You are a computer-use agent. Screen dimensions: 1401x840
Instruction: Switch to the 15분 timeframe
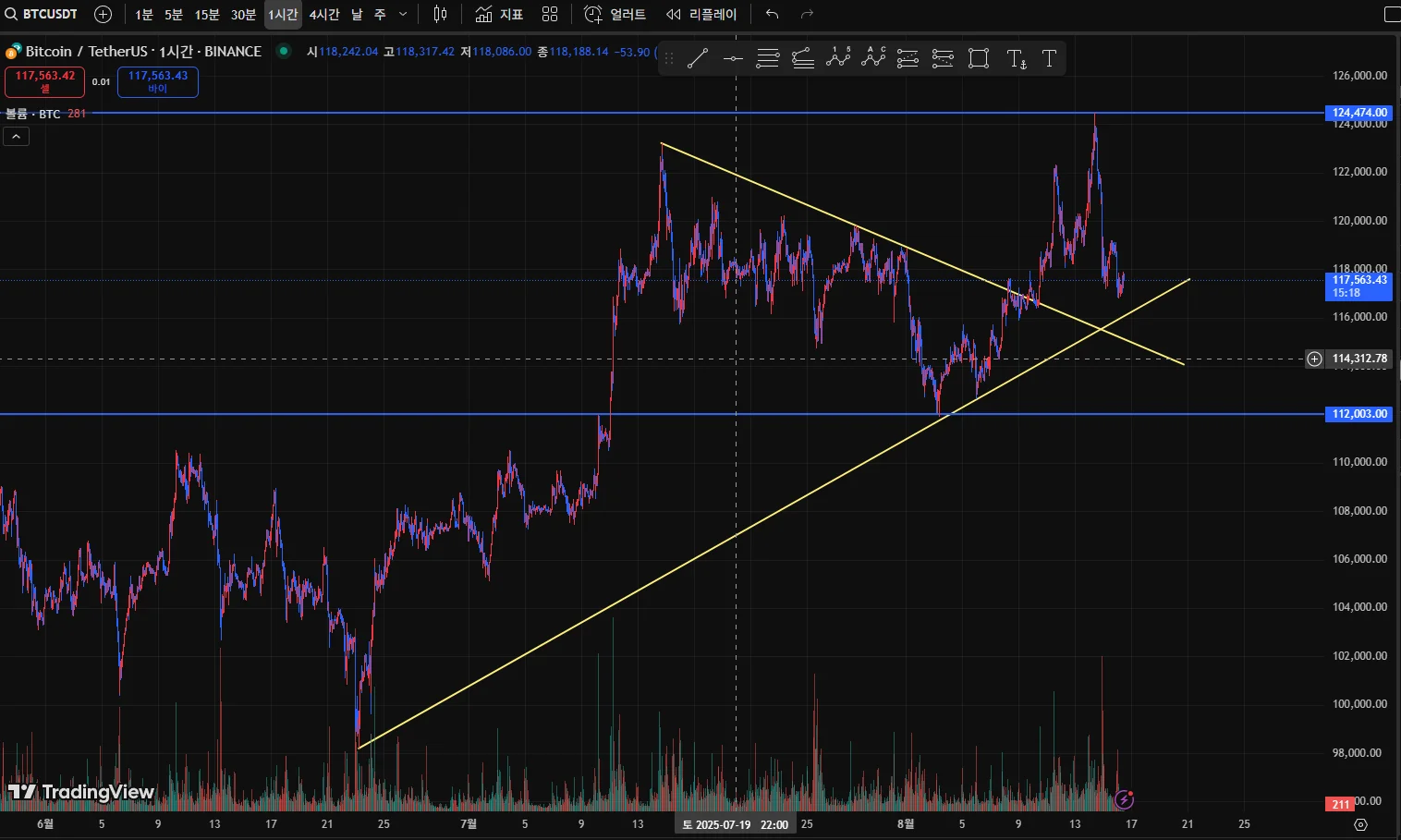coord(207,15)
